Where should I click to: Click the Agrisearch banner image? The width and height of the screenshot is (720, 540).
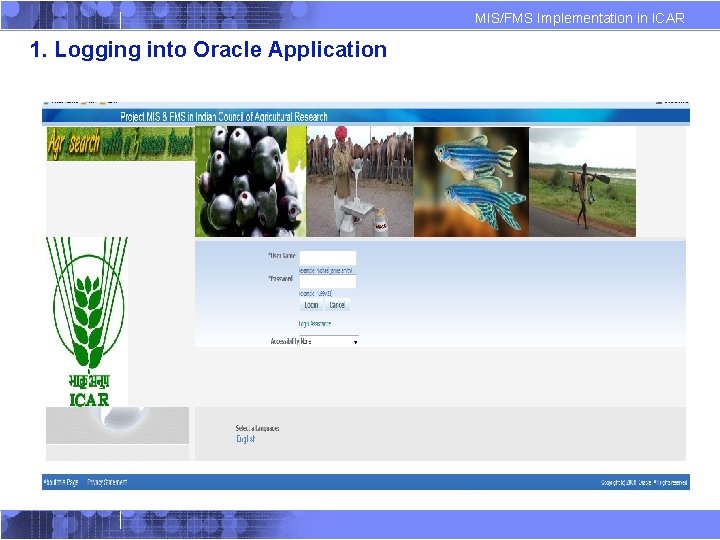(x=120, y=144)
